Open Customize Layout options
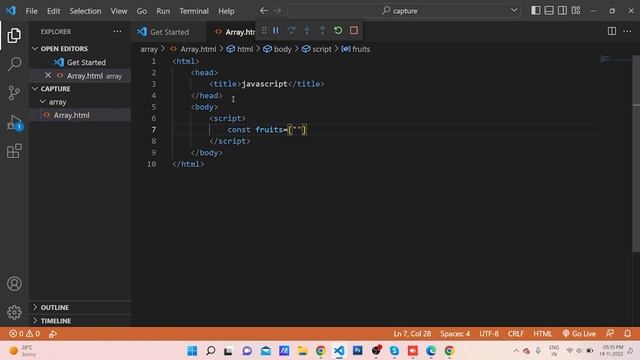Image resolution: width=640 pixels, height=360 pixels. (576, 11)
